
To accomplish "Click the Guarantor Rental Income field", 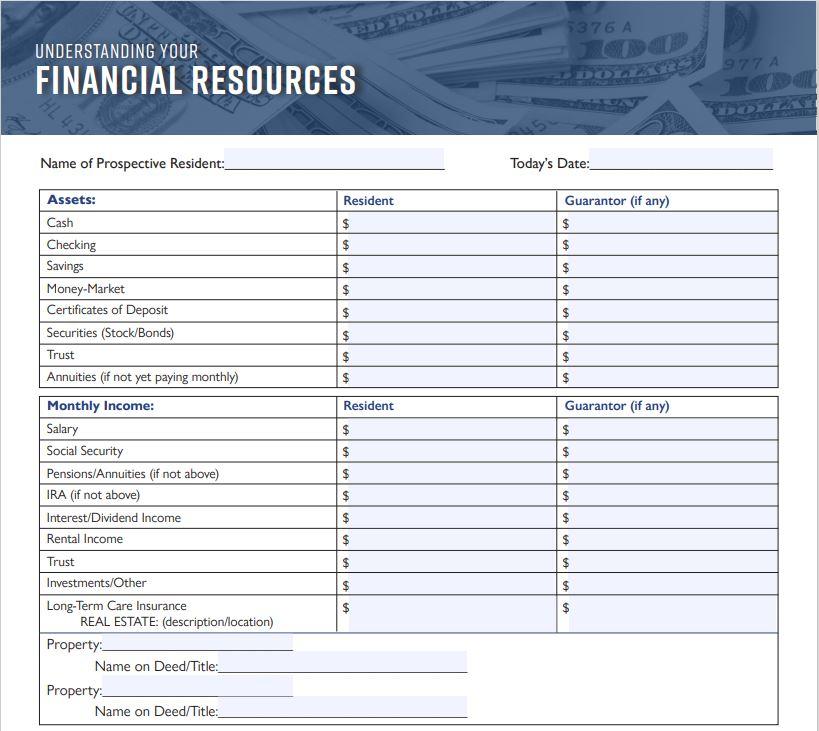I will [x=673, y=539].
